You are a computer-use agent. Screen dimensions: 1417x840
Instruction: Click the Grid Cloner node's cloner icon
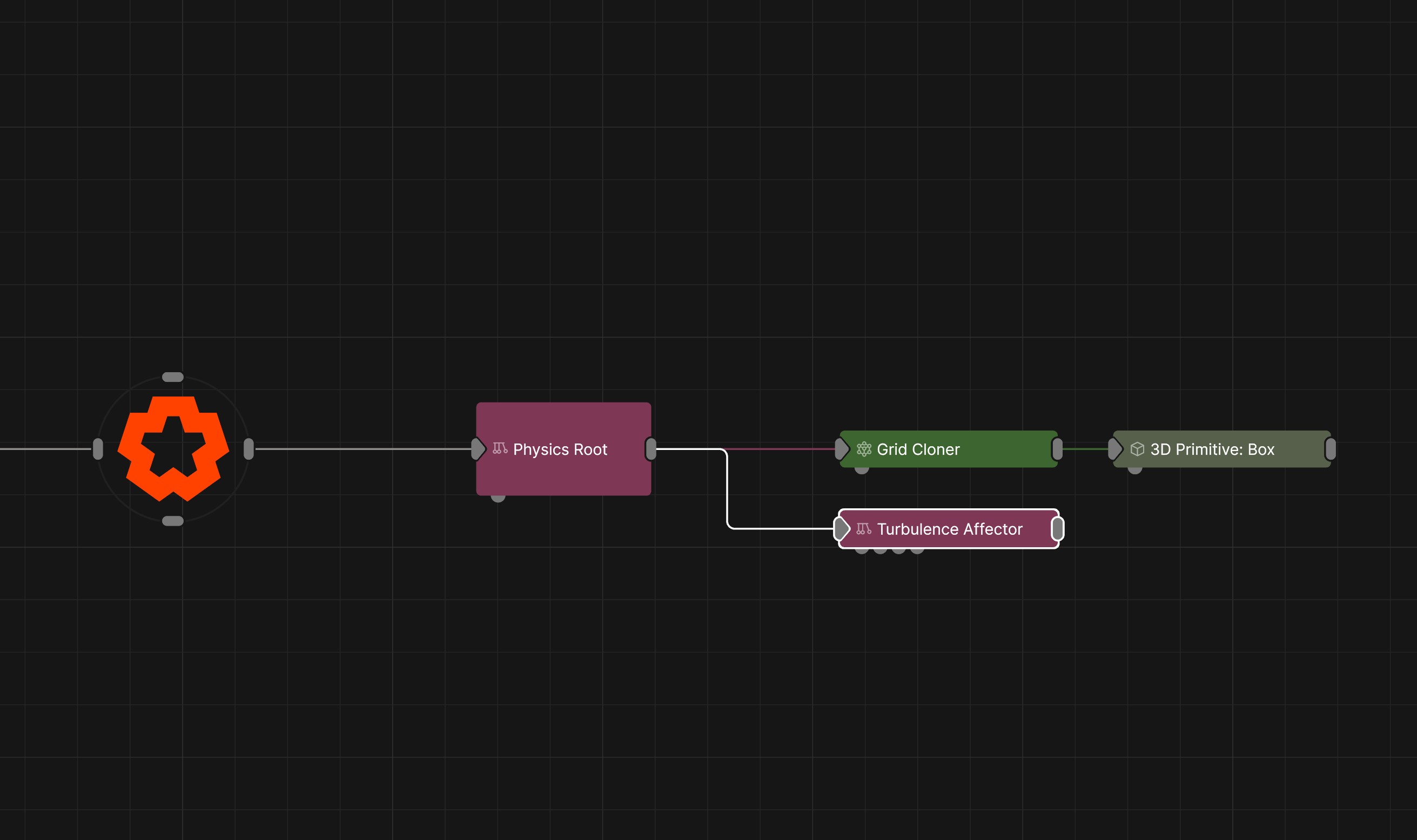864,449
